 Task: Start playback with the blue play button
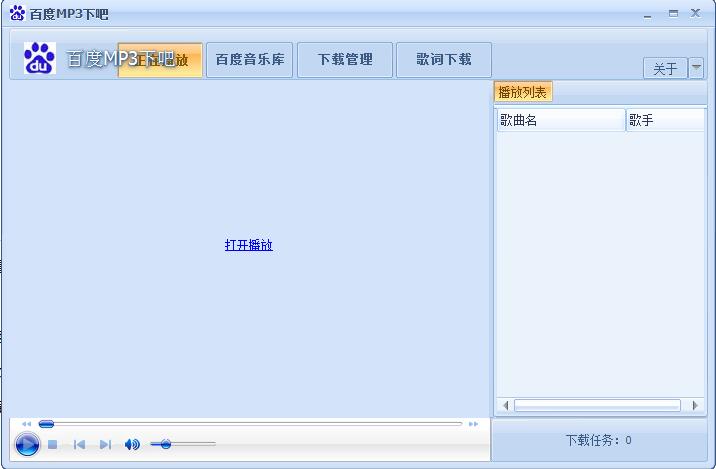pos(27,444)
